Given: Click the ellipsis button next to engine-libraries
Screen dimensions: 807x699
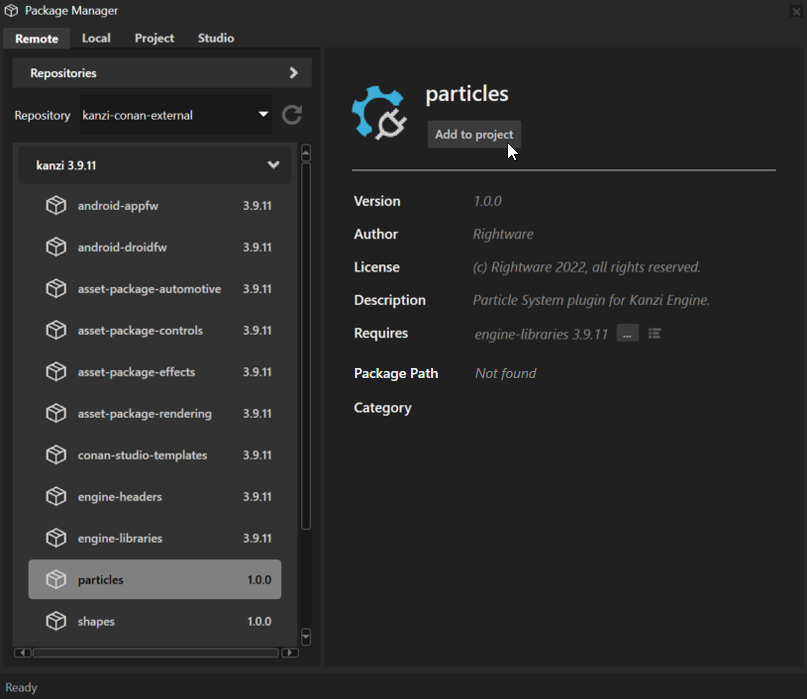Looking at the screenshot, I should click(626, 332).
